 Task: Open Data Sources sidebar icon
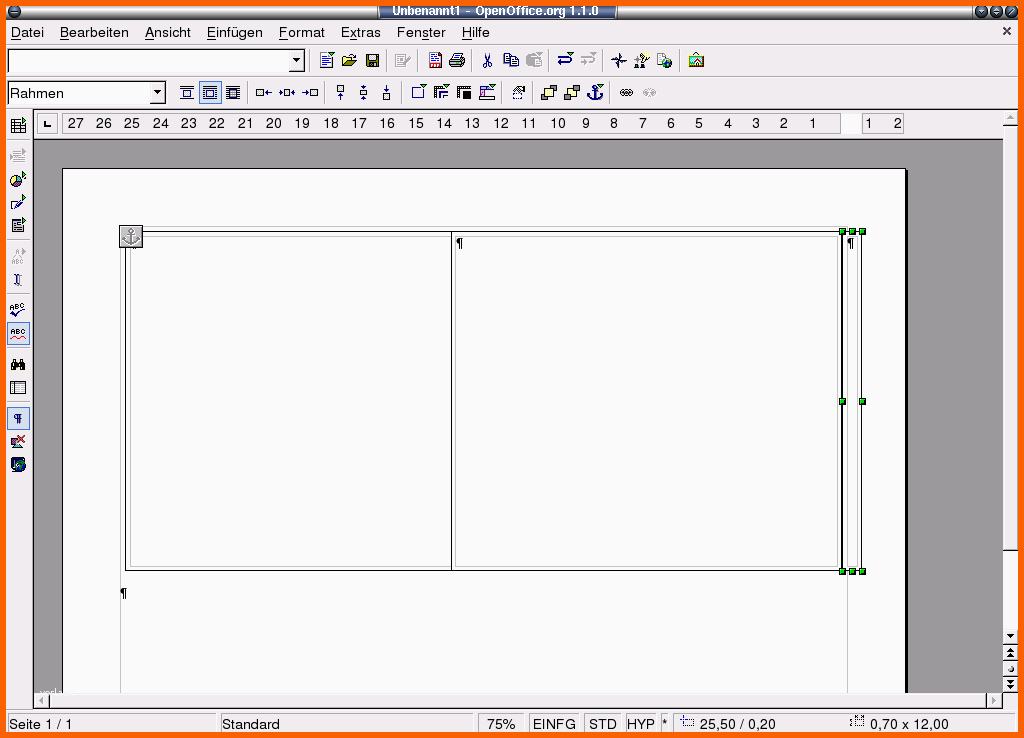18,388
